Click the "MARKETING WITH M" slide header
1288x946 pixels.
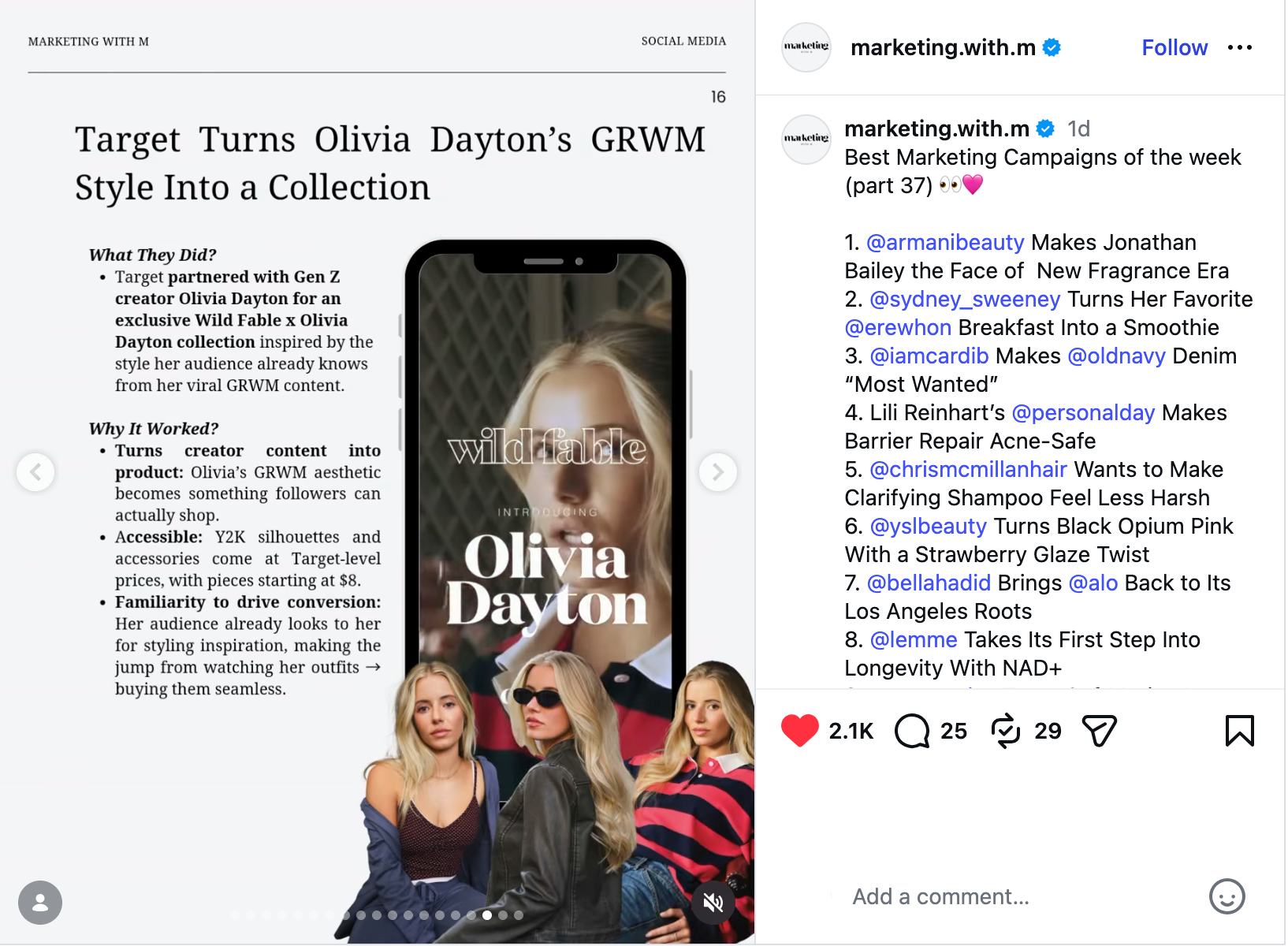88,42
